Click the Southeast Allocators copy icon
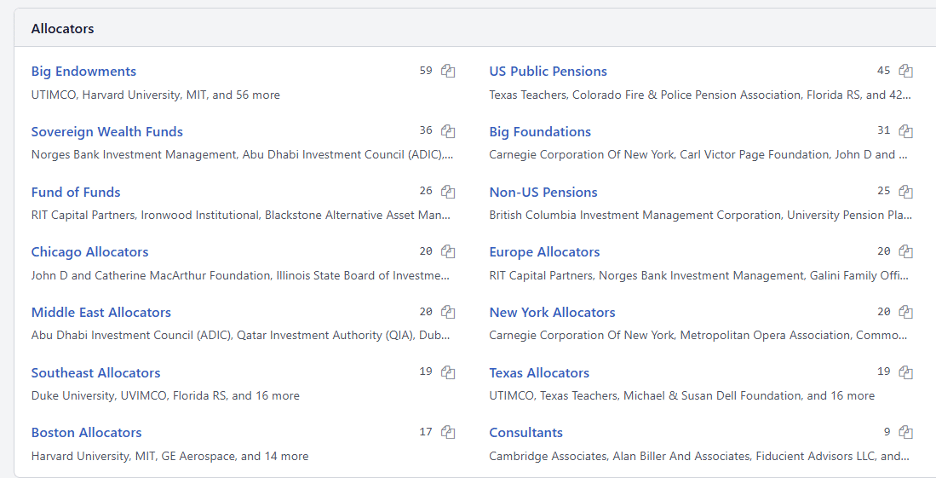The height and width of the screenshot is (478, 936). pyautogui.click(x=448, y=372)
